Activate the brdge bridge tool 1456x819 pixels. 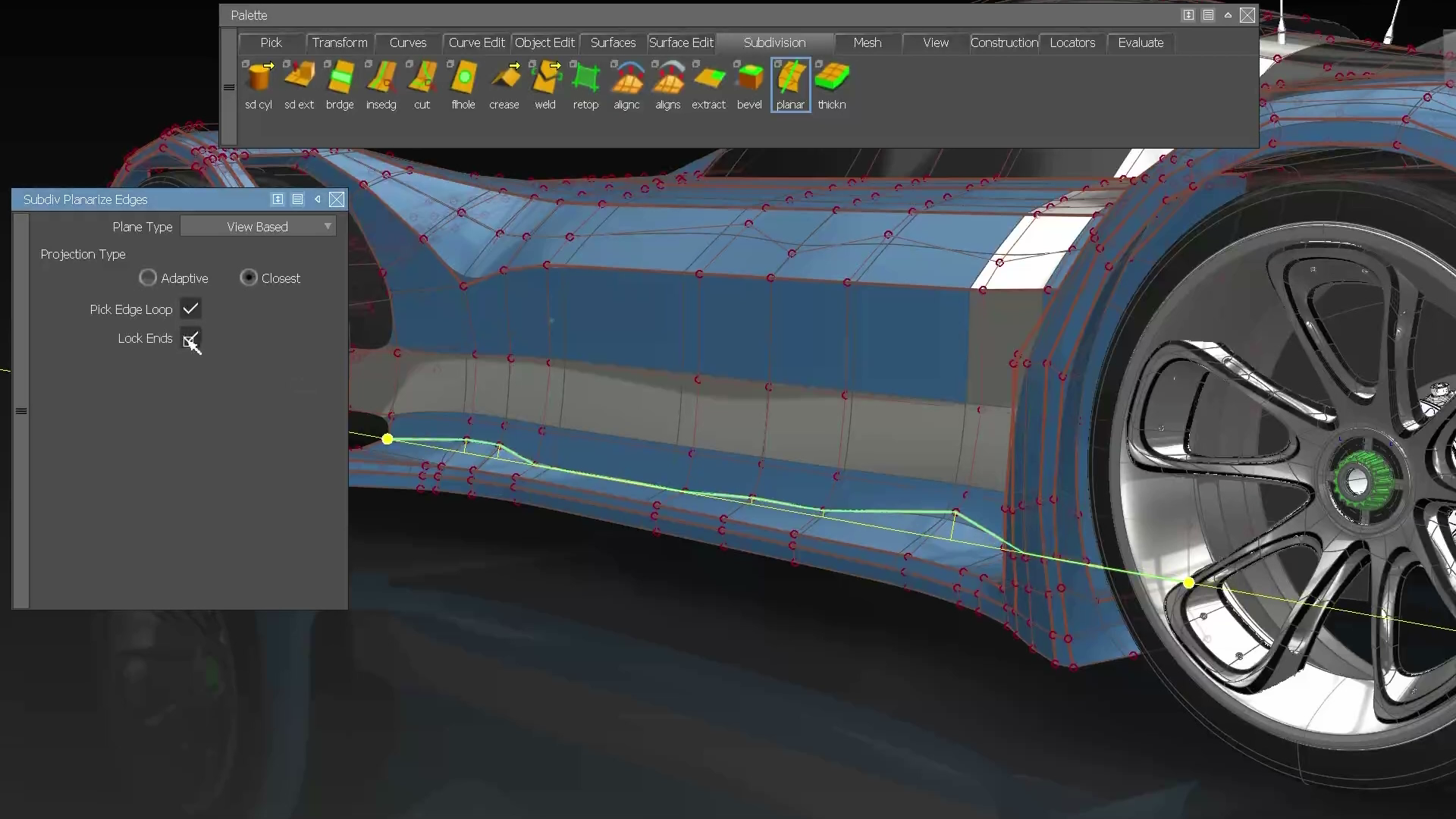tap(340, 78)
